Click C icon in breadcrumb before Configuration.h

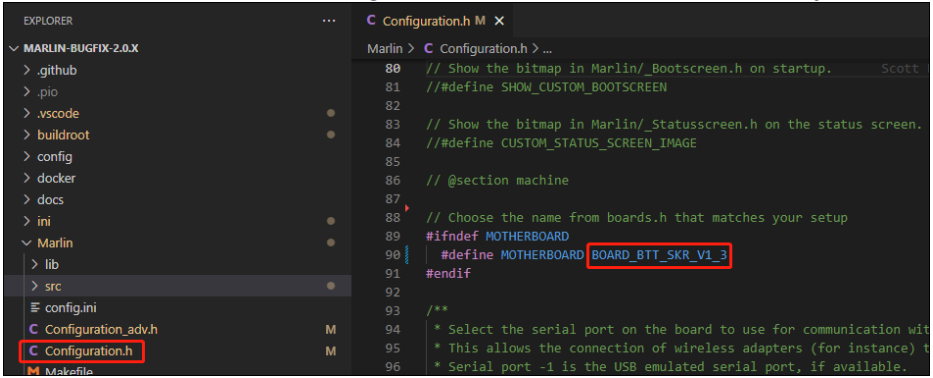(x=428, y=48)
